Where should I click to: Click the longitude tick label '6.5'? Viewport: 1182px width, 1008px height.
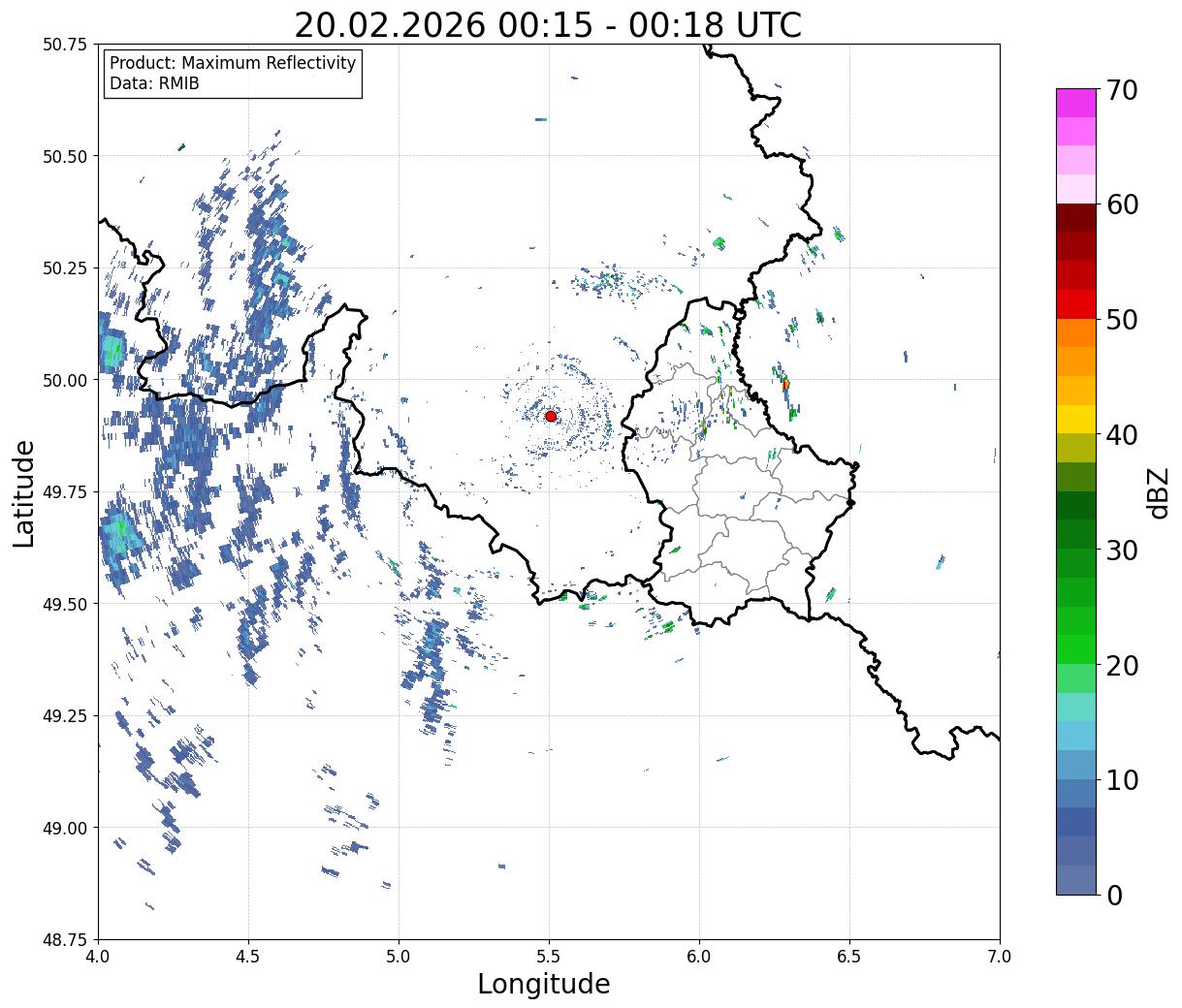pyautogui.click(x=849, y=957)
